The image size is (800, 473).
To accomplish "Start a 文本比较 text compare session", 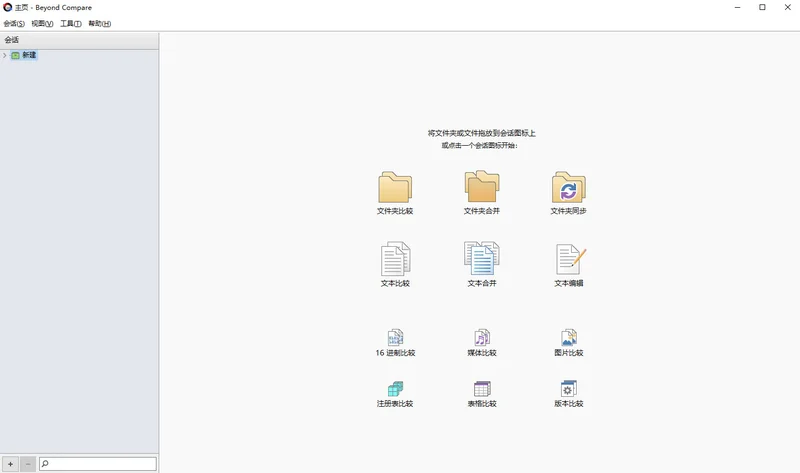I will 395,264.
